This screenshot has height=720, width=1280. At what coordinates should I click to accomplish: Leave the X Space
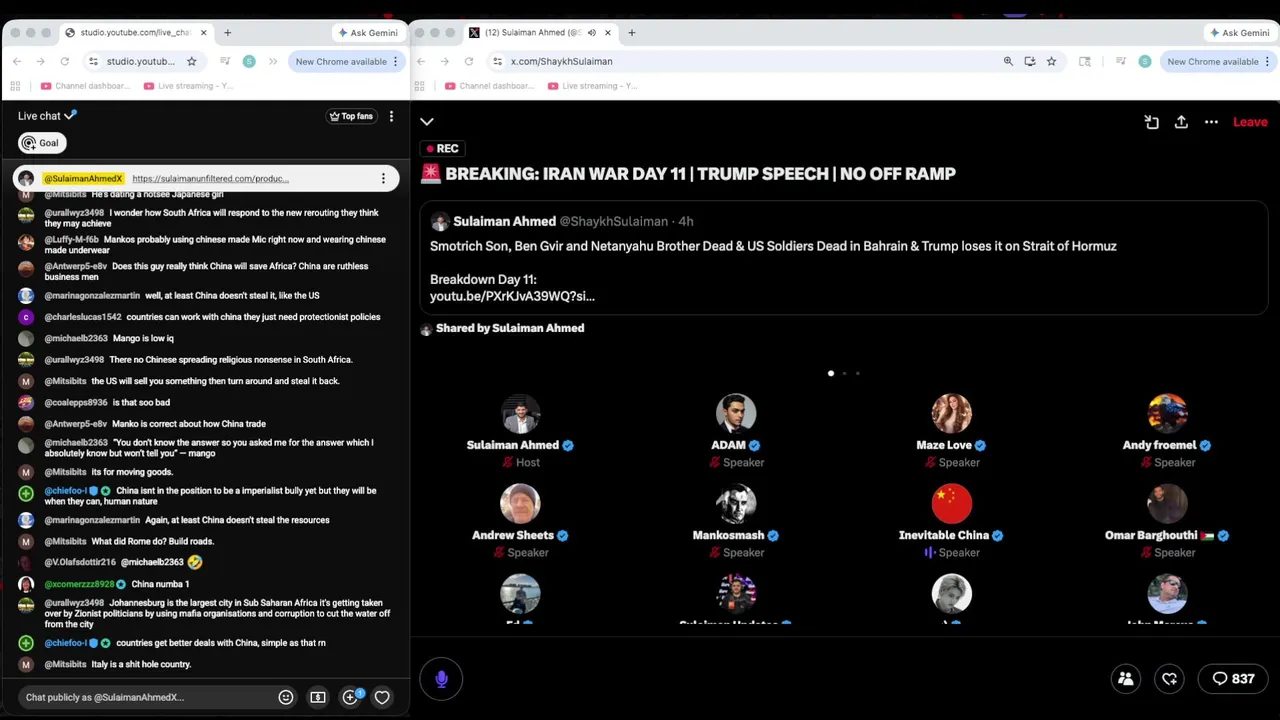pos(1250,122)
